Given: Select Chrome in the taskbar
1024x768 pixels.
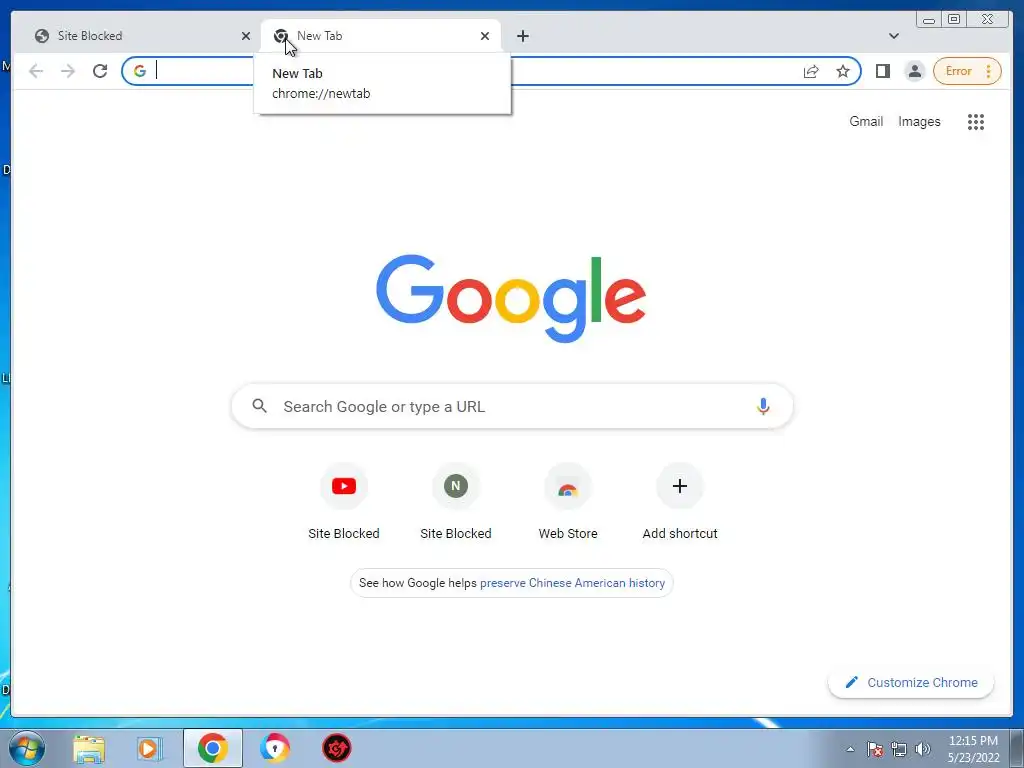Looking at the screenshot, I should pyautogui.click(x=212, y=748).
